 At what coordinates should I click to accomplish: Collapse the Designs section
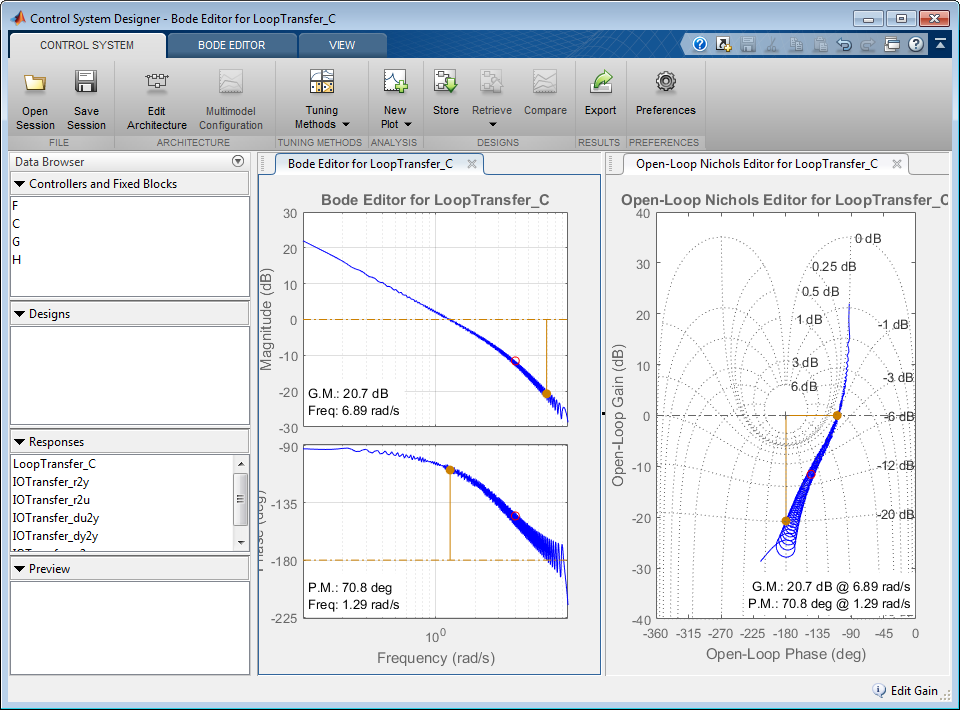pyautogui.click(x=20, y=314)
